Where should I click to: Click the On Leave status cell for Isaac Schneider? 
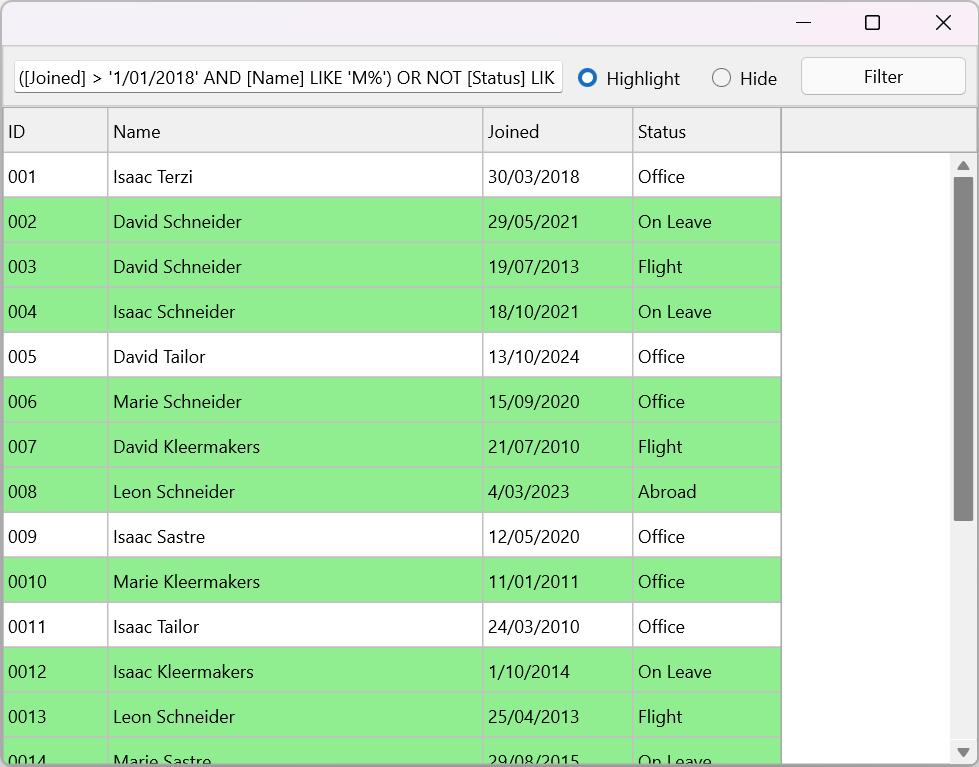705,311
